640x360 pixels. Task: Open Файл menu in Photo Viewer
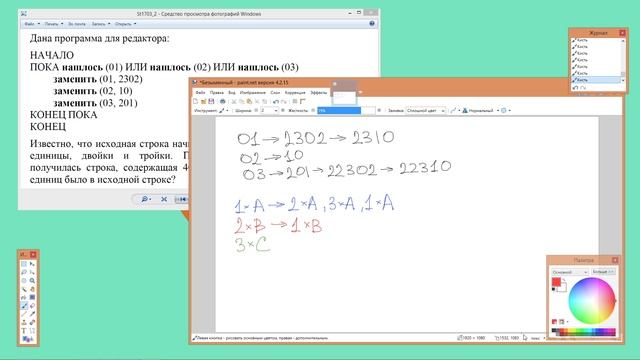(x=31, y=24)
